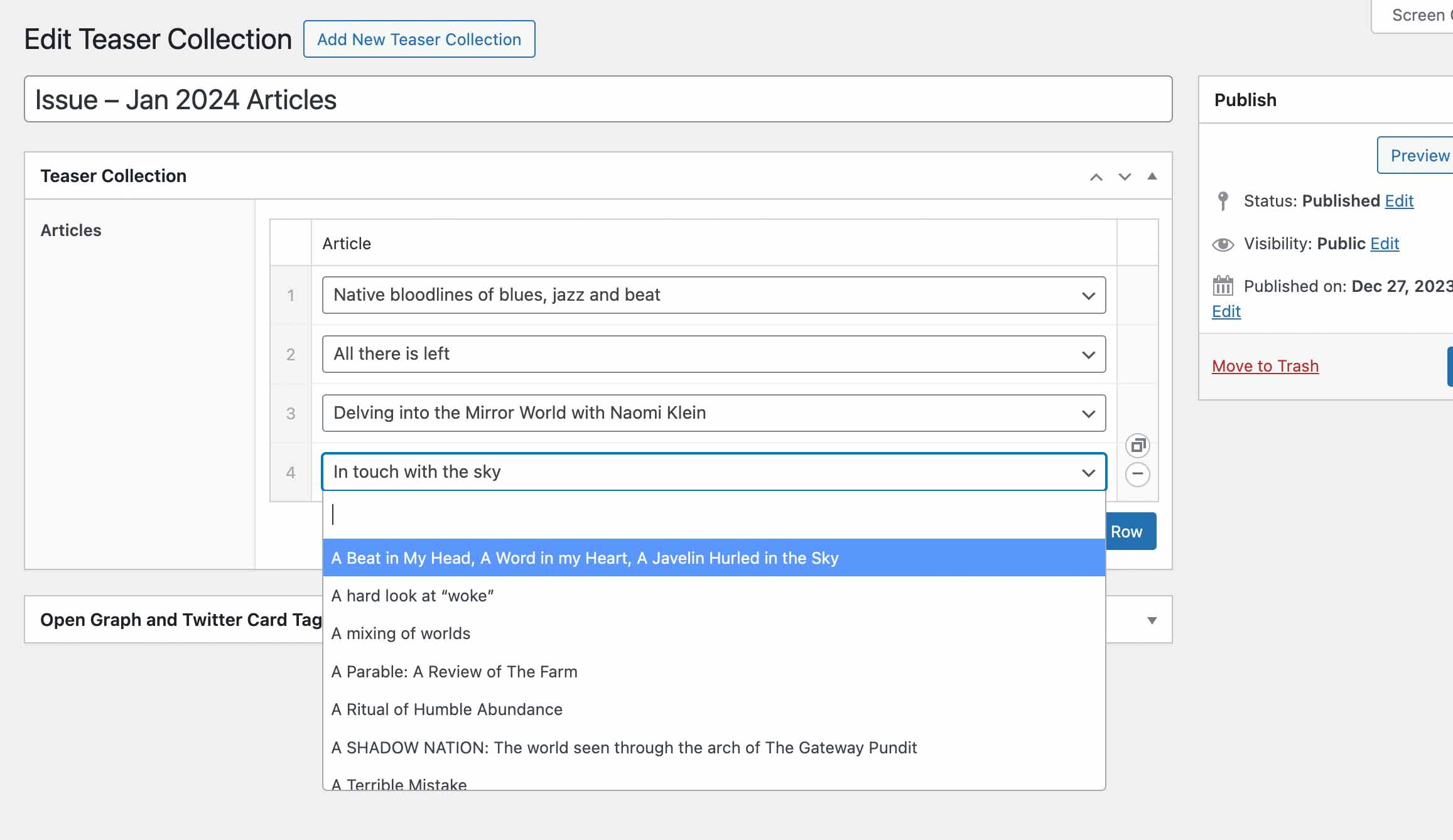Move Teaser Collection panel up
Viewport: 1453px width, 840px height.
[1096, 177]
